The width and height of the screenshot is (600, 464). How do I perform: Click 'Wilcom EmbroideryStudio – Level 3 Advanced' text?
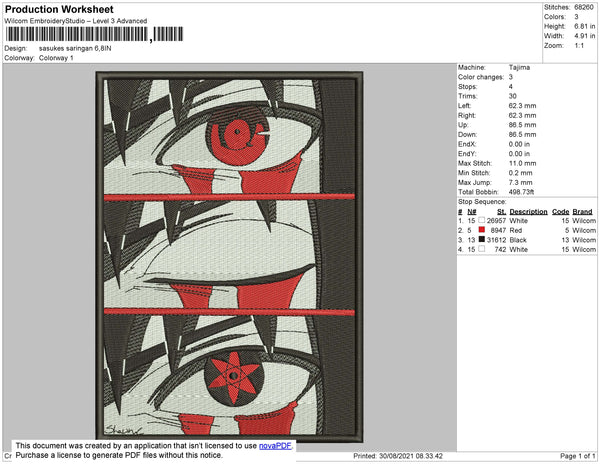[76, 21]
